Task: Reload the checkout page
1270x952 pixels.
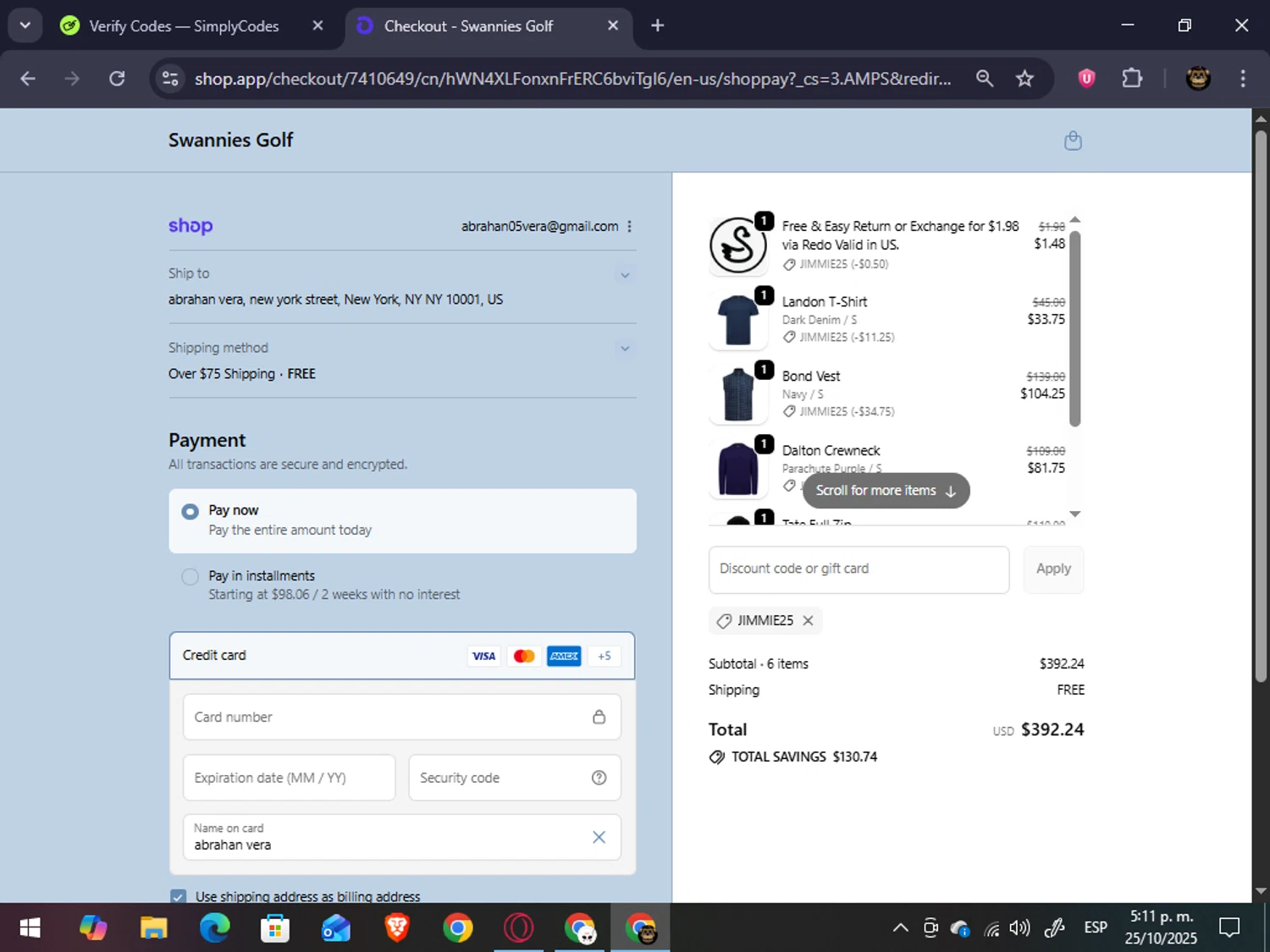Action: pos(117,79)
